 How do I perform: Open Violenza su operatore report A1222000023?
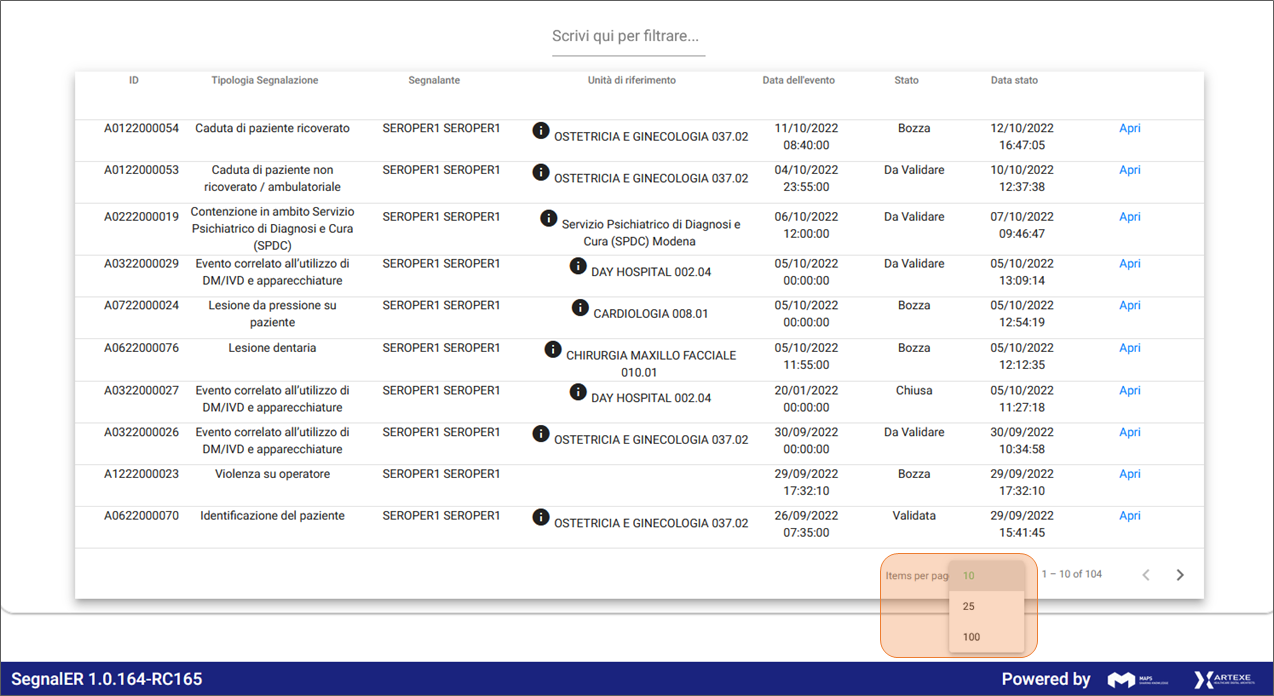click(1129, 474)
